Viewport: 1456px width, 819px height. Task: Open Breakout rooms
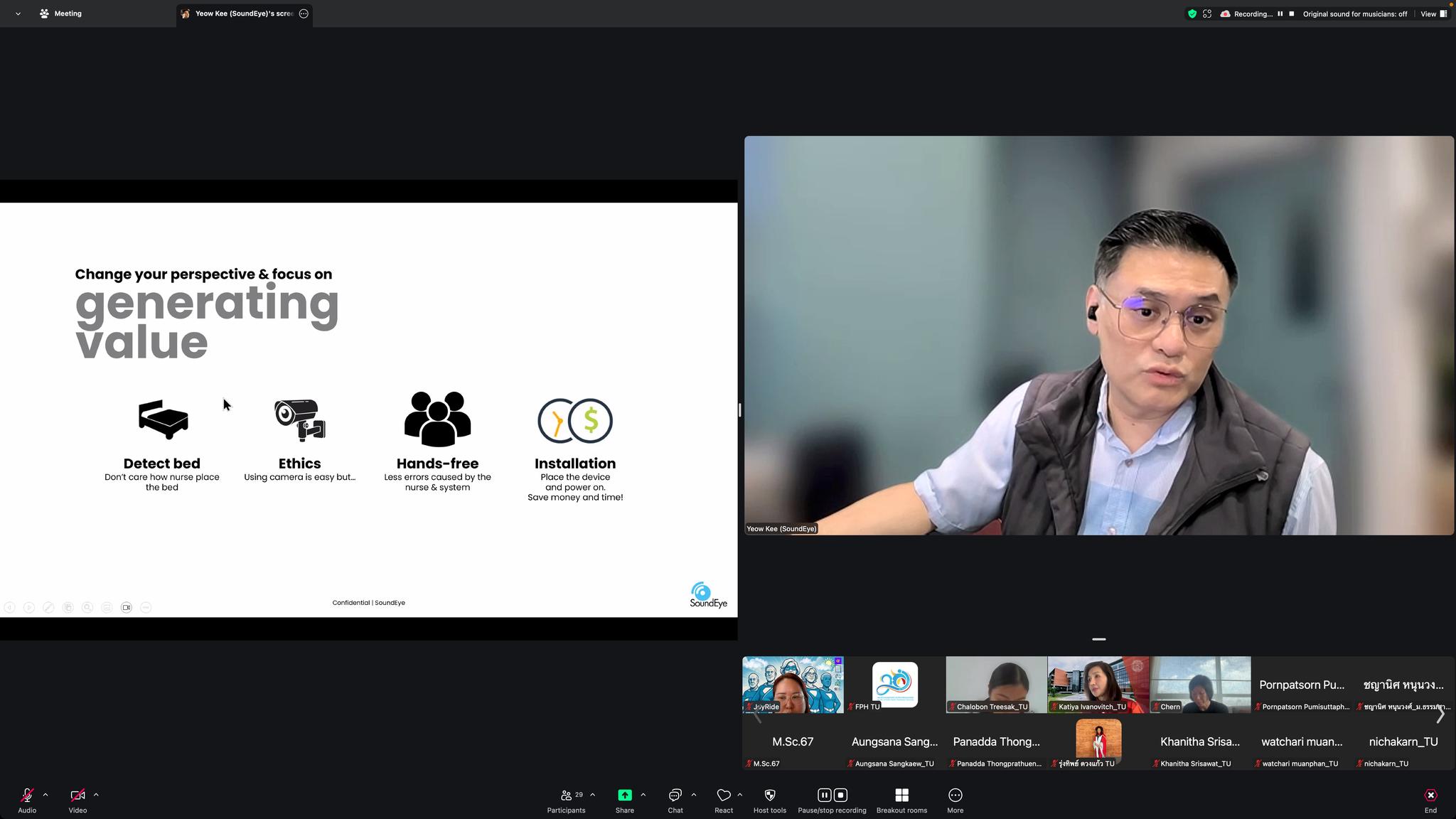point(901,801)
